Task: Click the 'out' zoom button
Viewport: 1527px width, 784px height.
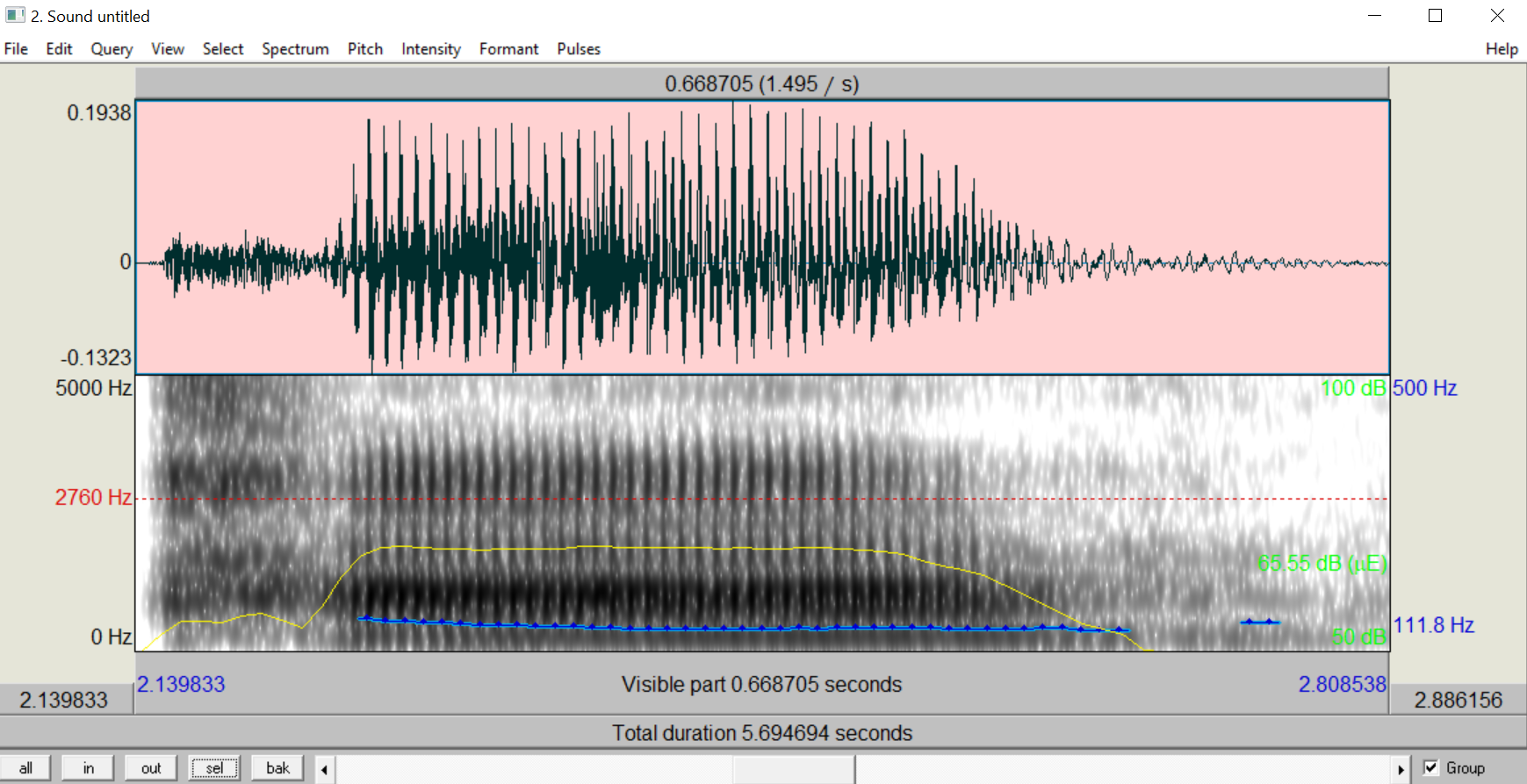Action: (x=151, y=768)
